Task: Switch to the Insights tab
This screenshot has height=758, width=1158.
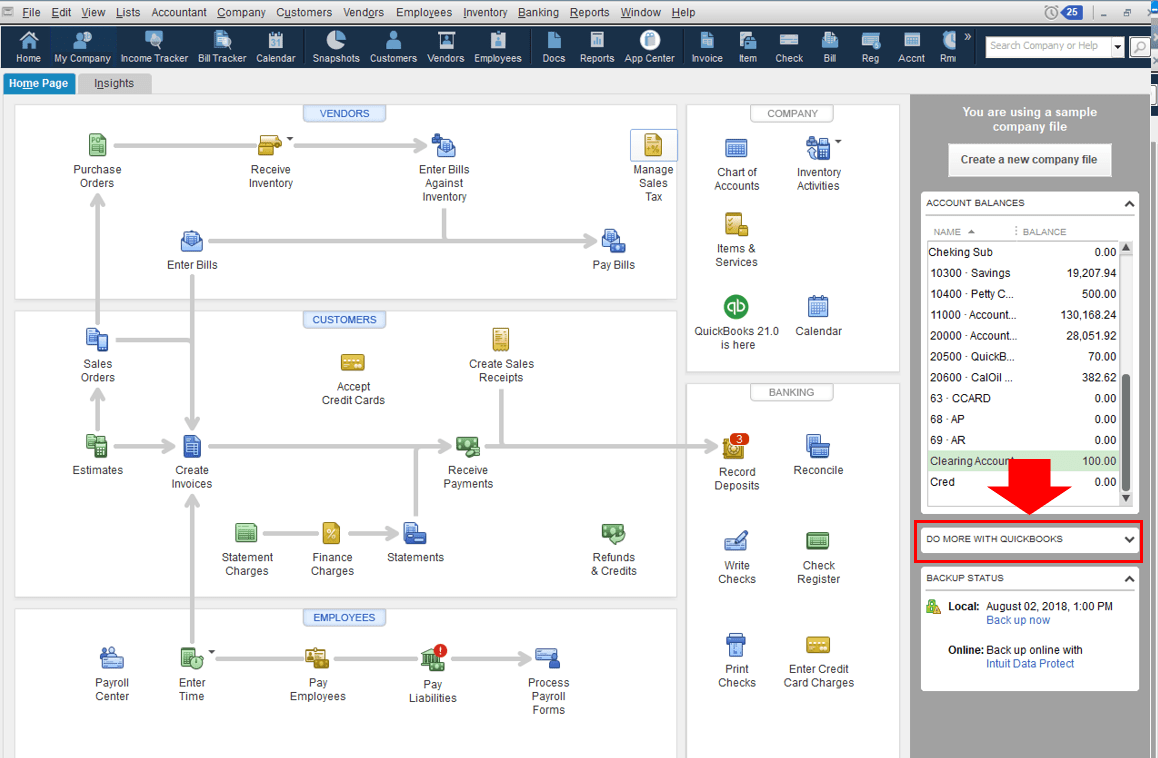Action: (x=114, y=83)
